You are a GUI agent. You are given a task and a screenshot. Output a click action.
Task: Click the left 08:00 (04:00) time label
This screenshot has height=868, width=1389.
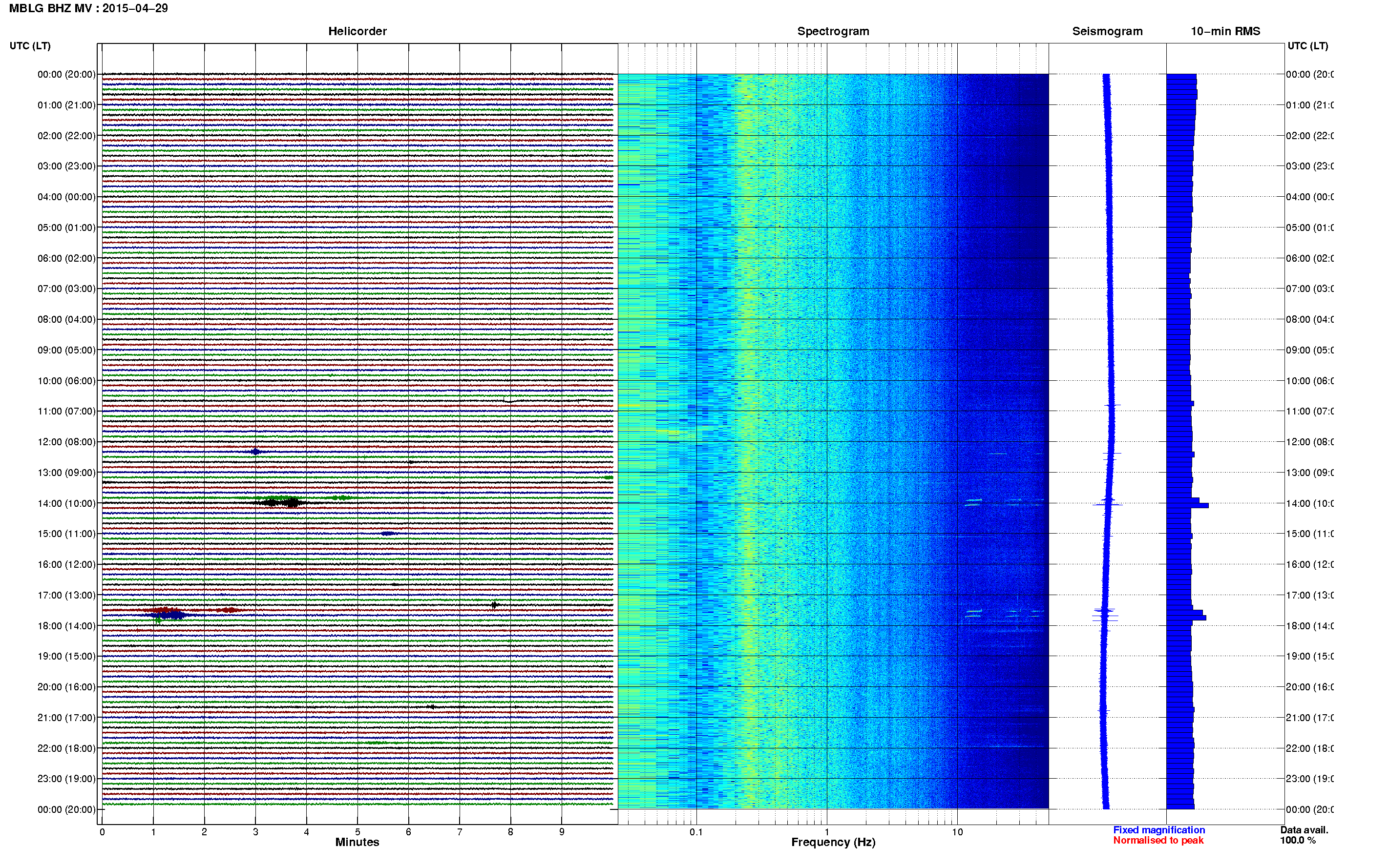point(66,319)
